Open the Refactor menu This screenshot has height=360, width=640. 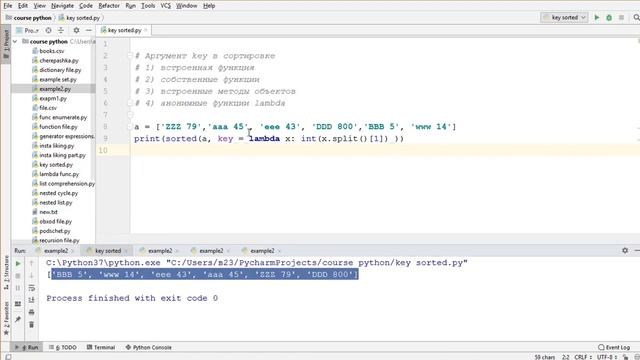pos(109,6)
